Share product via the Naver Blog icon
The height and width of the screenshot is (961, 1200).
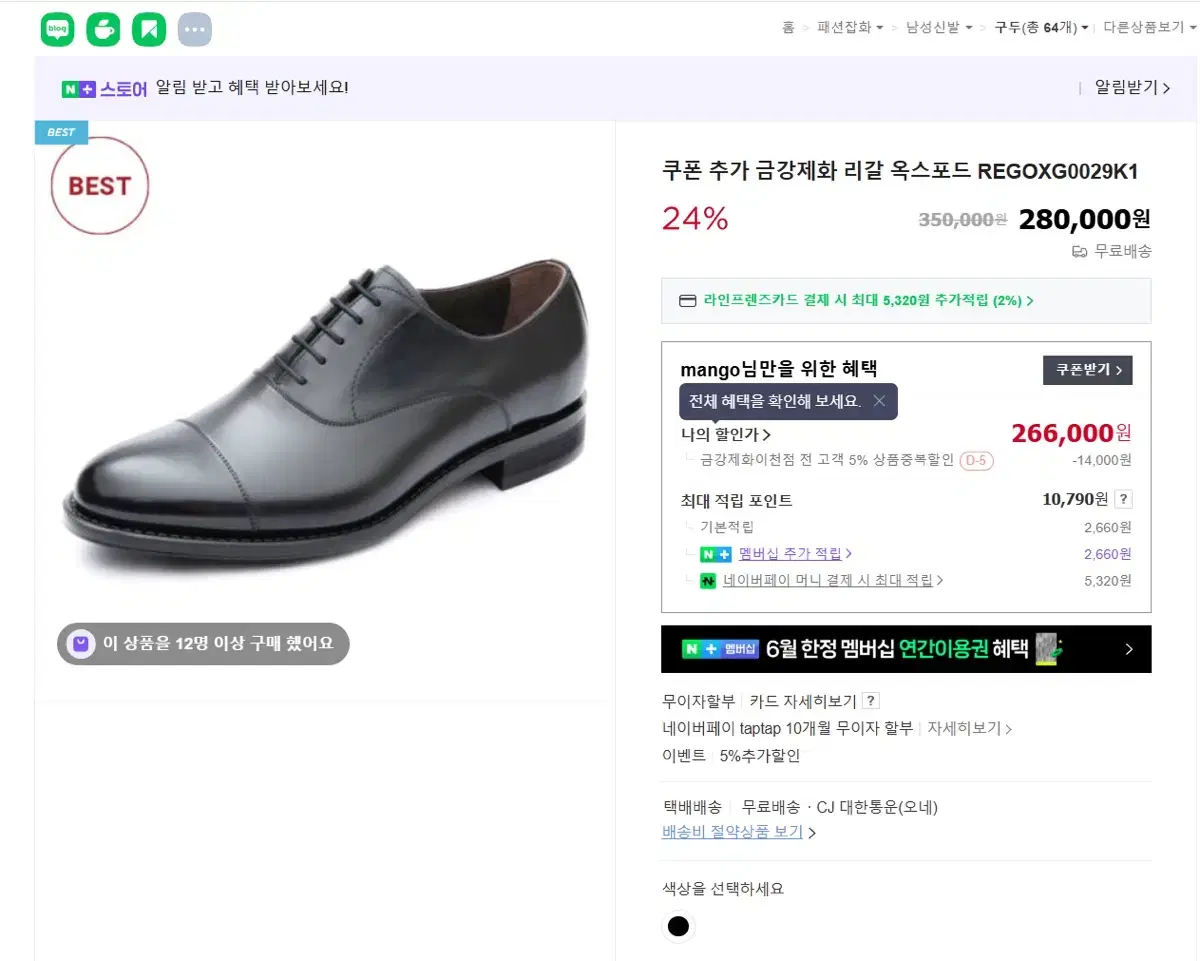57,29
